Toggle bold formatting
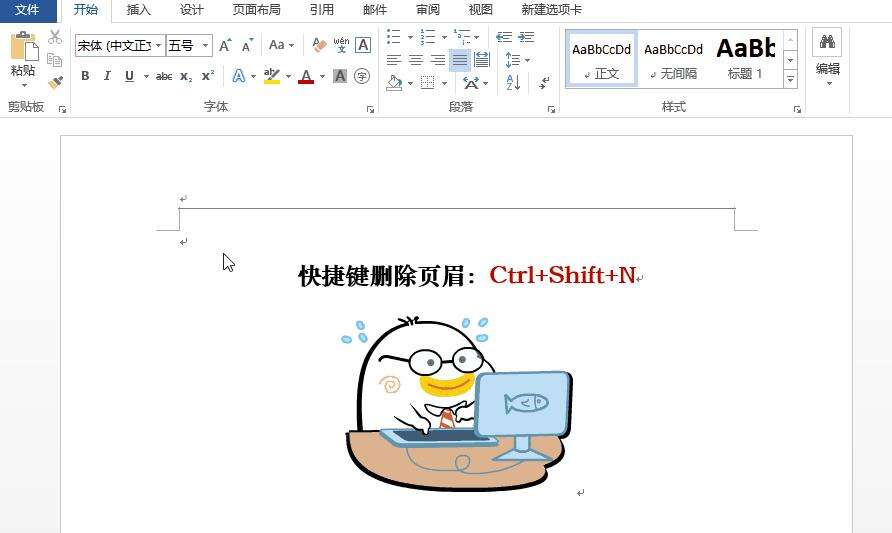The height and width of the screenshot is (533, 892). (85, 76)
